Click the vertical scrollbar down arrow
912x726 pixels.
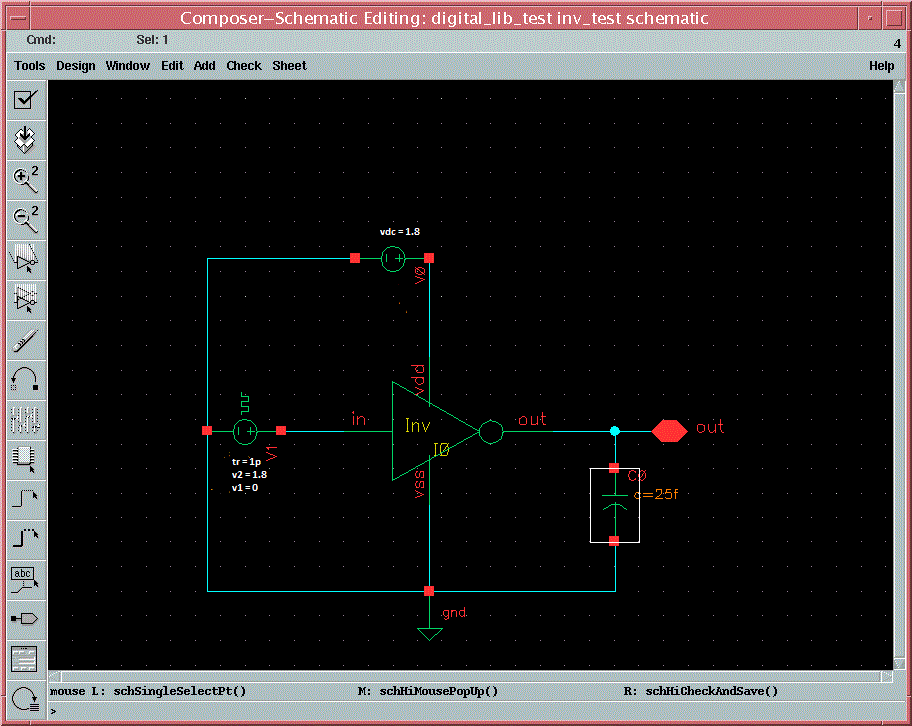tap(899, 664)
